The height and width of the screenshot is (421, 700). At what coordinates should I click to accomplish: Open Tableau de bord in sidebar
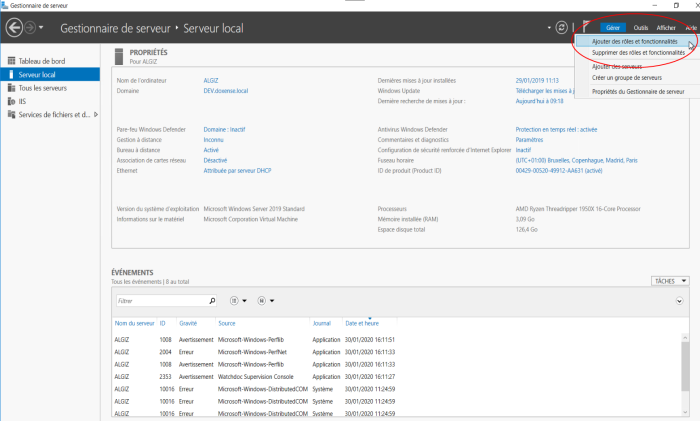coord(44,61)
